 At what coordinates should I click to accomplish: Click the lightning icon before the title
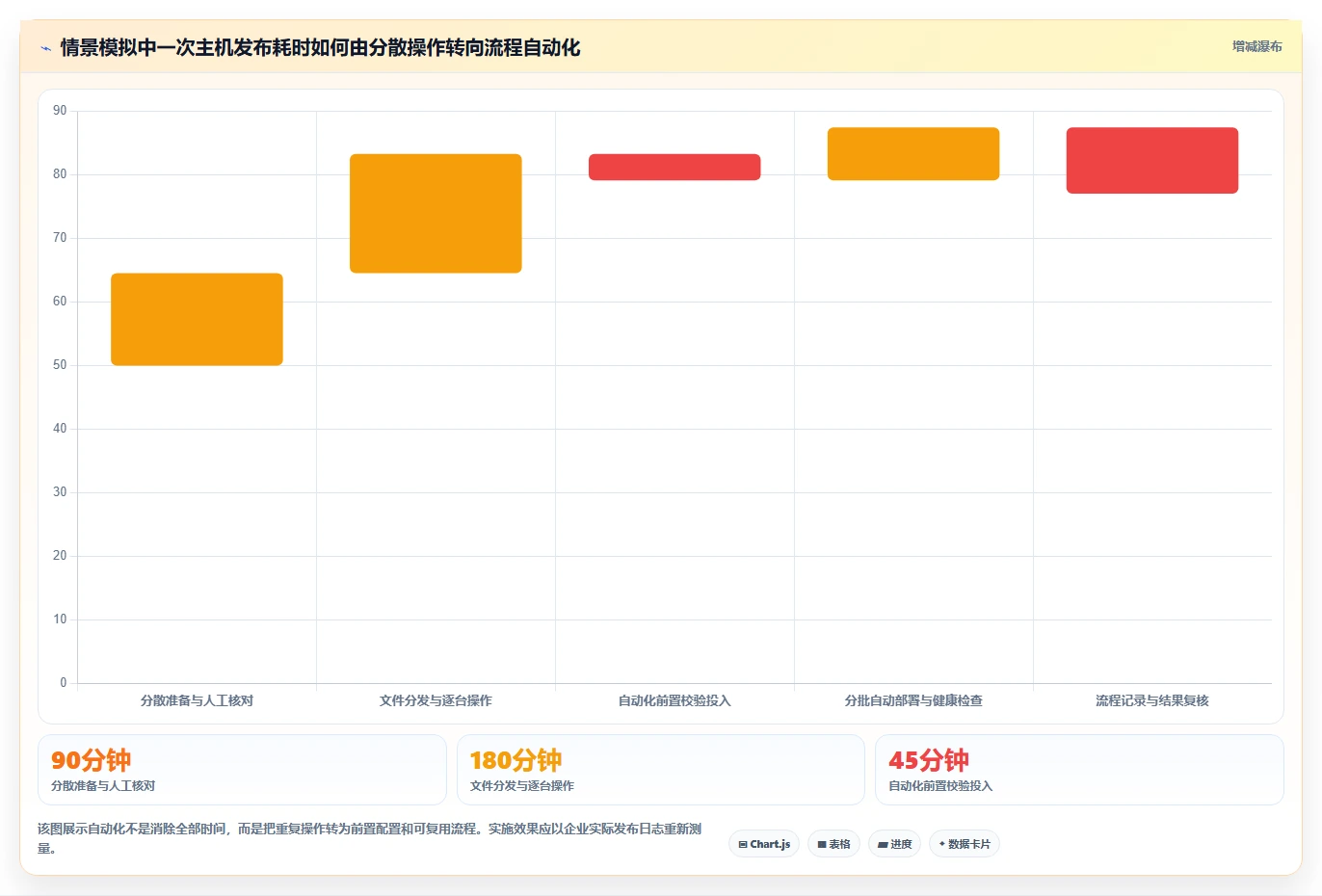pyautogui.click(x=45, y=48)
